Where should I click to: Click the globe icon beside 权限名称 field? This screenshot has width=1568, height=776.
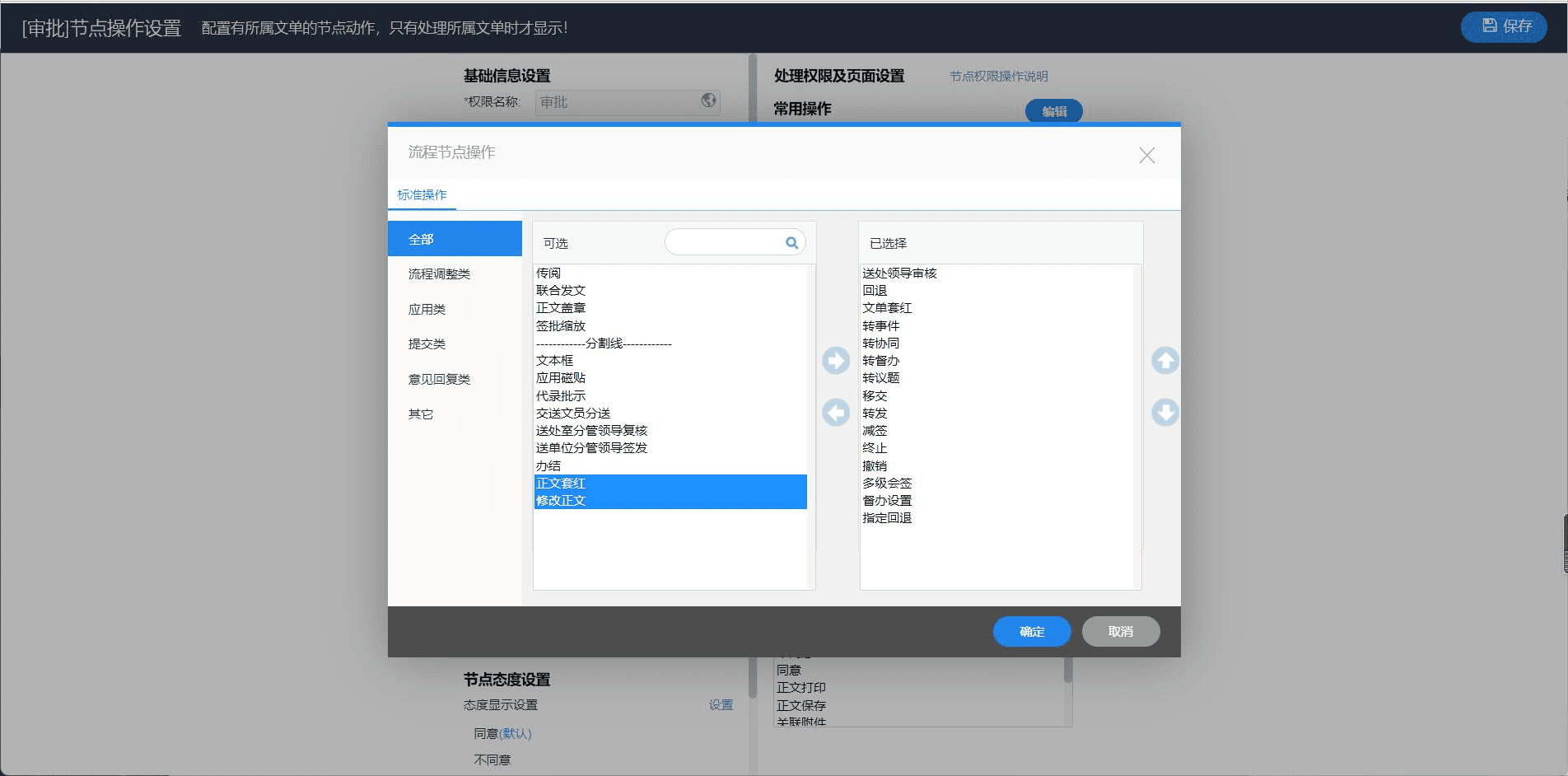point(708,101)
